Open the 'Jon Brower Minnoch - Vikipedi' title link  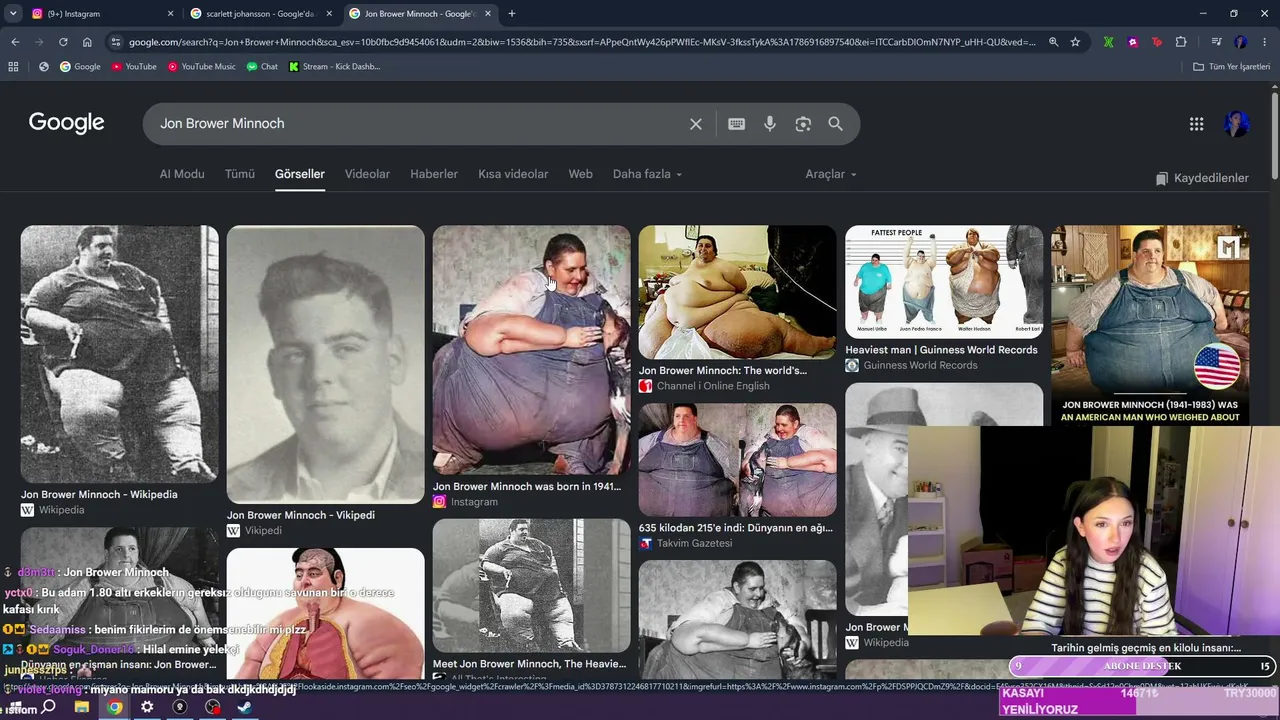(x=301, y=515)
